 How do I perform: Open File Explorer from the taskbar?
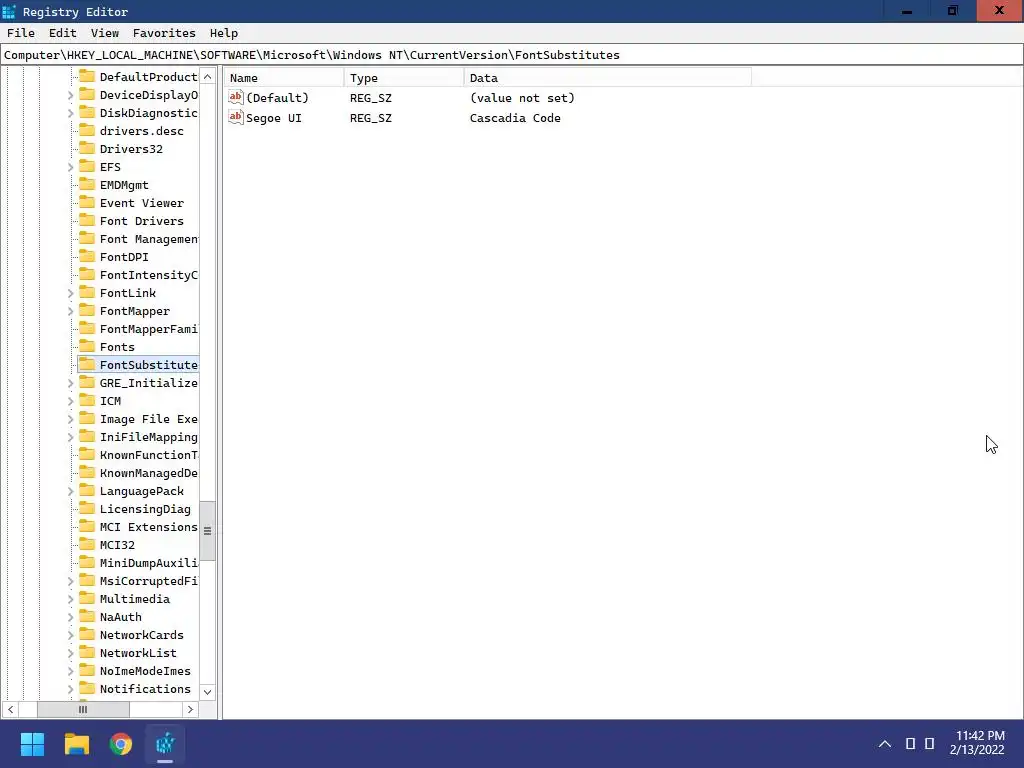point(76,744)
